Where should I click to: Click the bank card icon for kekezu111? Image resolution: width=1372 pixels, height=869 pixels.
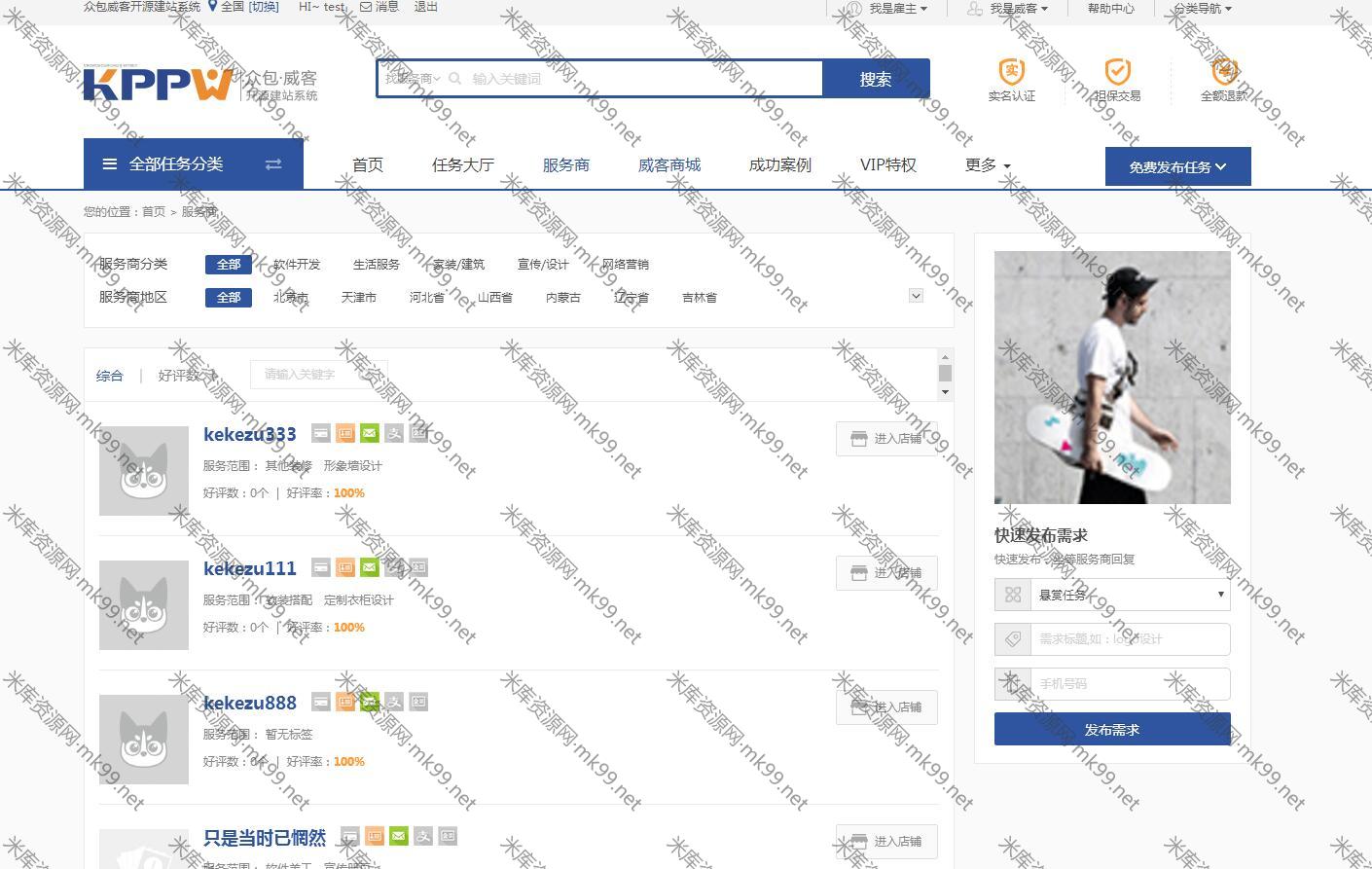pos(320,567)
